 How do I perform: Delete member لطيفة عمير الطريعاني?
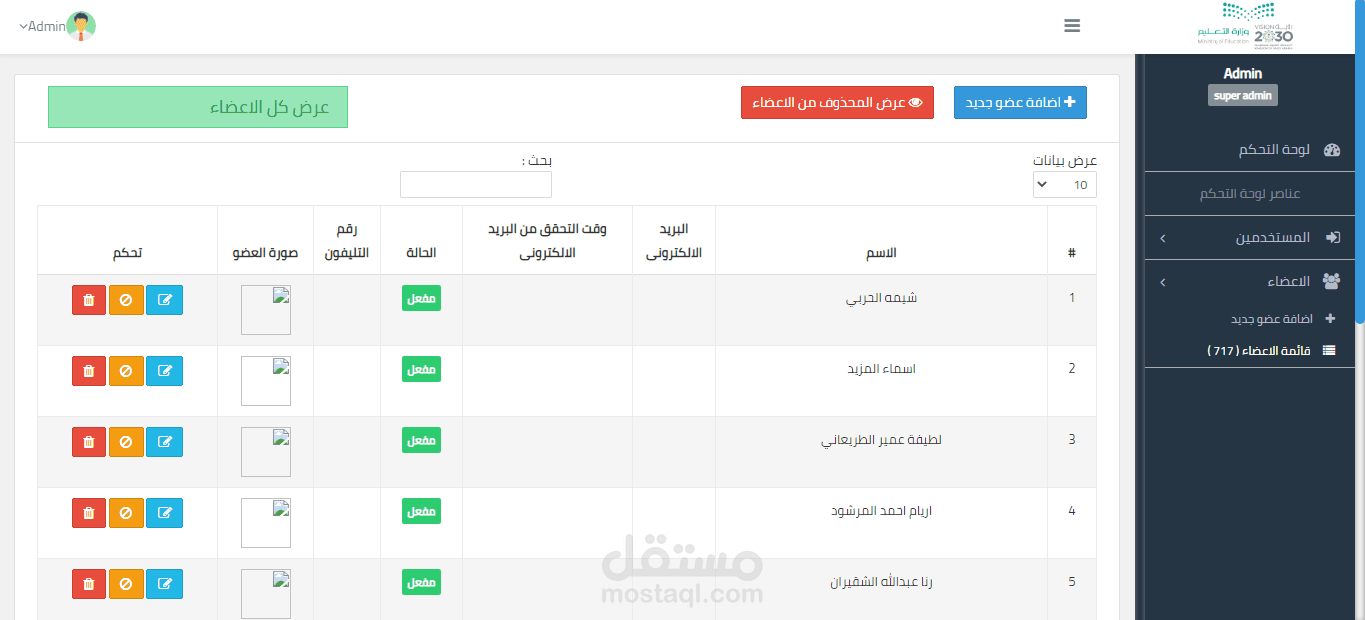pos(89,442)
